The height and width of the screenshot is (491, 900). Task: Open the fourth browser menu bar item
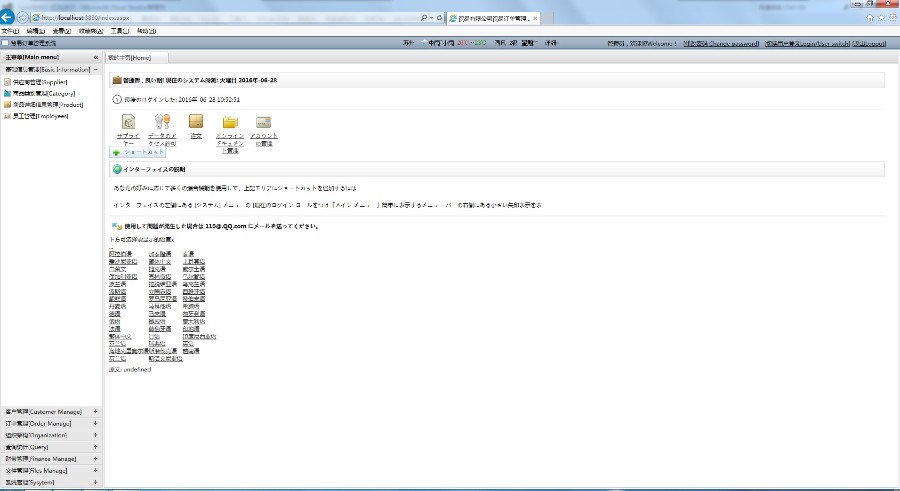[x=91, y=31]
